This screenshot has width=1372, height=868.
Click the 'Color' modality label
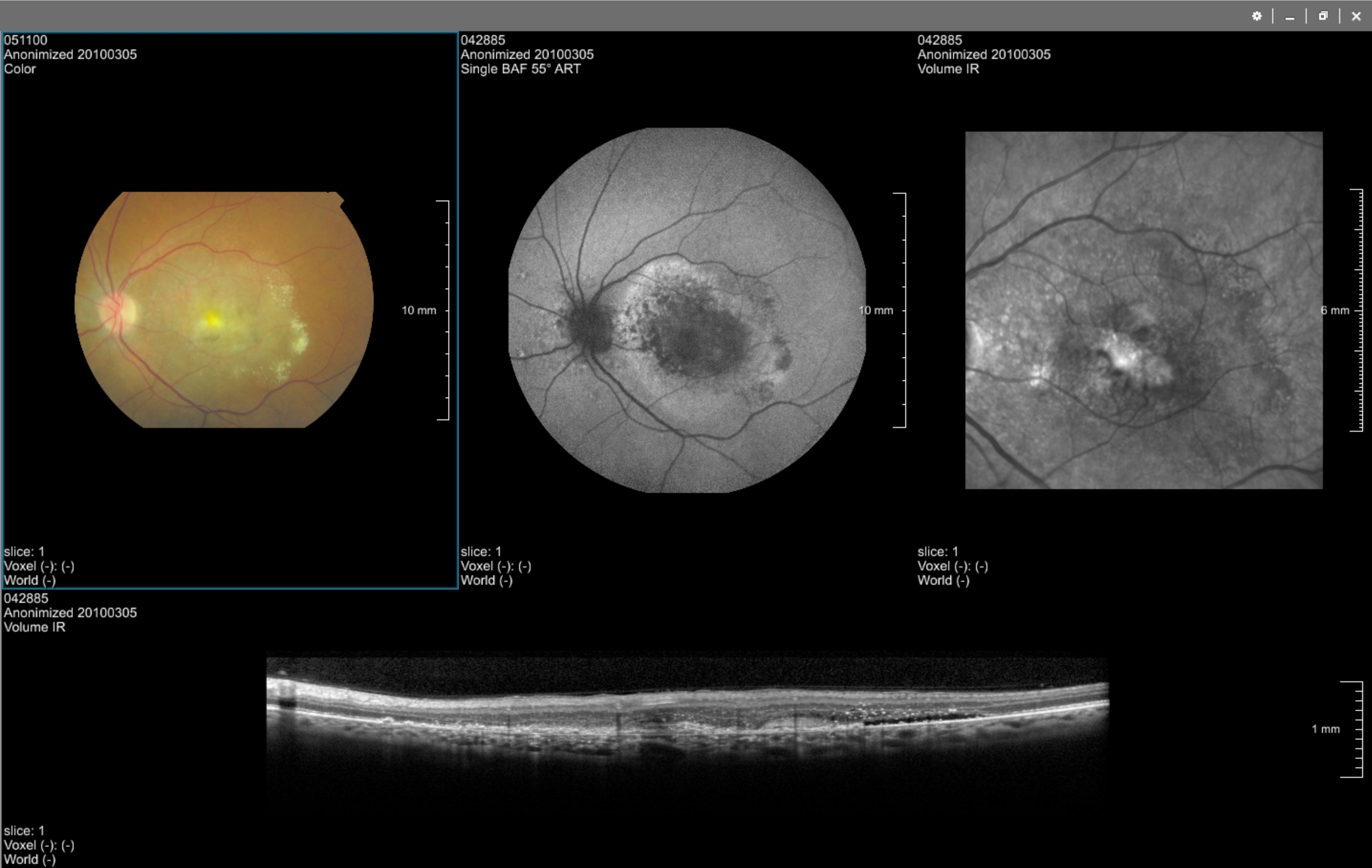click(20, 69)
